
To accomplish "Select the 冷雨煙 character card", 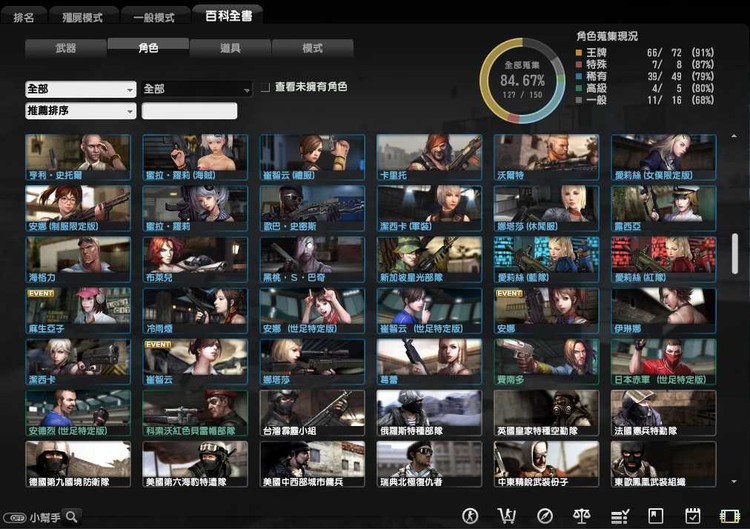I will pos(195,310).
